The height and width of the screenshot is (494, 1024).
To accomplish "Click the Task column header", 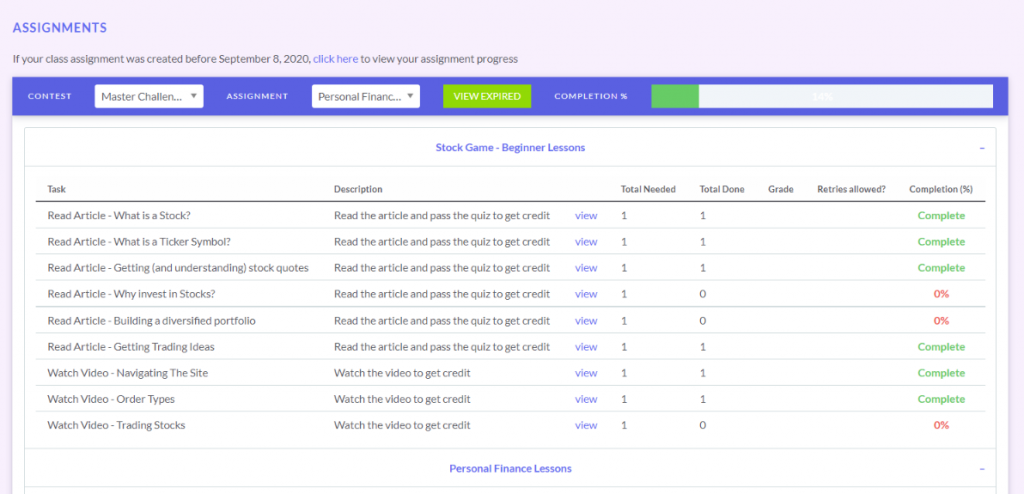I will click(56, 189).
